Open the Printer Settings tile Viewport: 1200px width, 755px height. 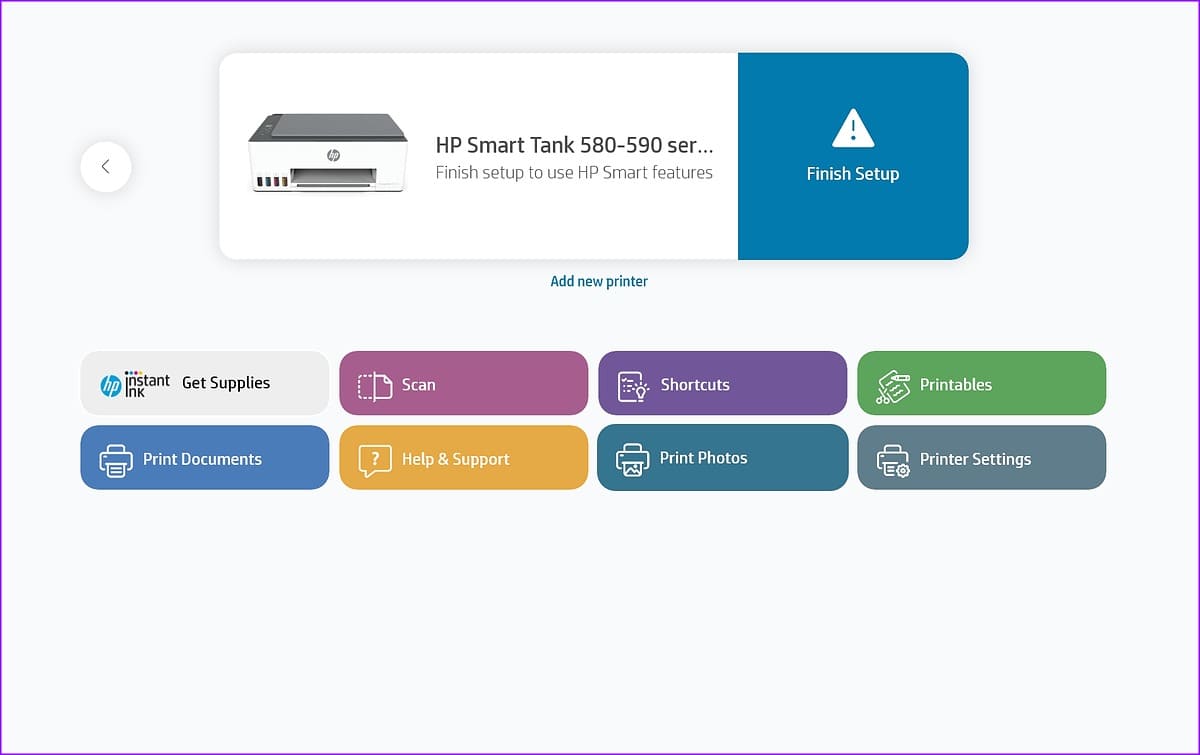[982, 458]
